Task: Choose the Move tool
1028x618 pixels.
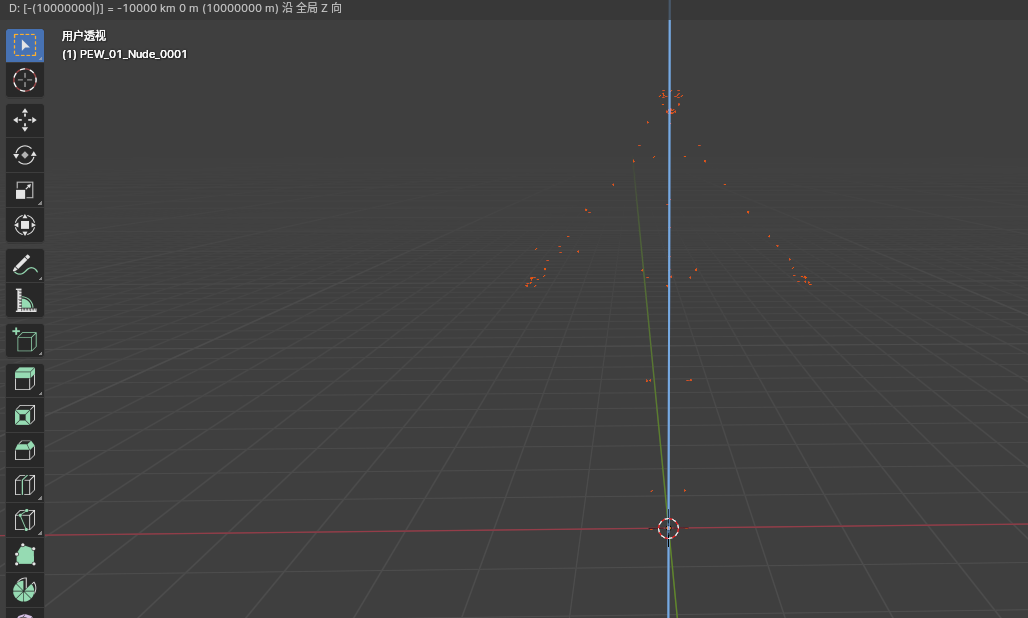Action: (25, 120)
